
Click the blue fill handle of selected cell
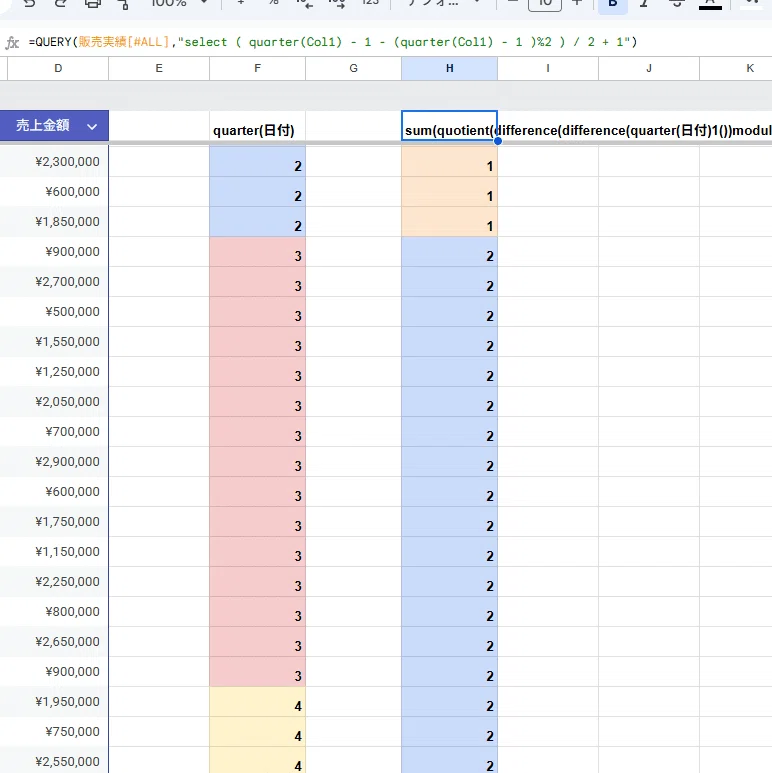click(x=498, y=141)
